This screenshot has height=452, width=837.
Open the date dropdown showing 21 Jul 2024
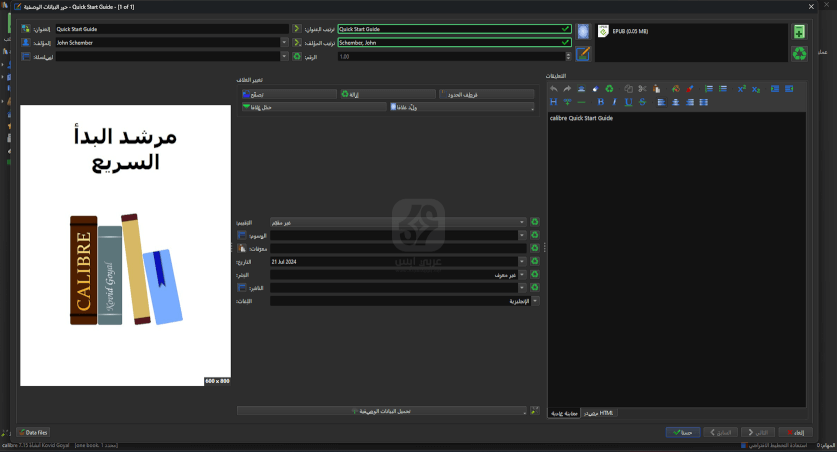(522, 261)
